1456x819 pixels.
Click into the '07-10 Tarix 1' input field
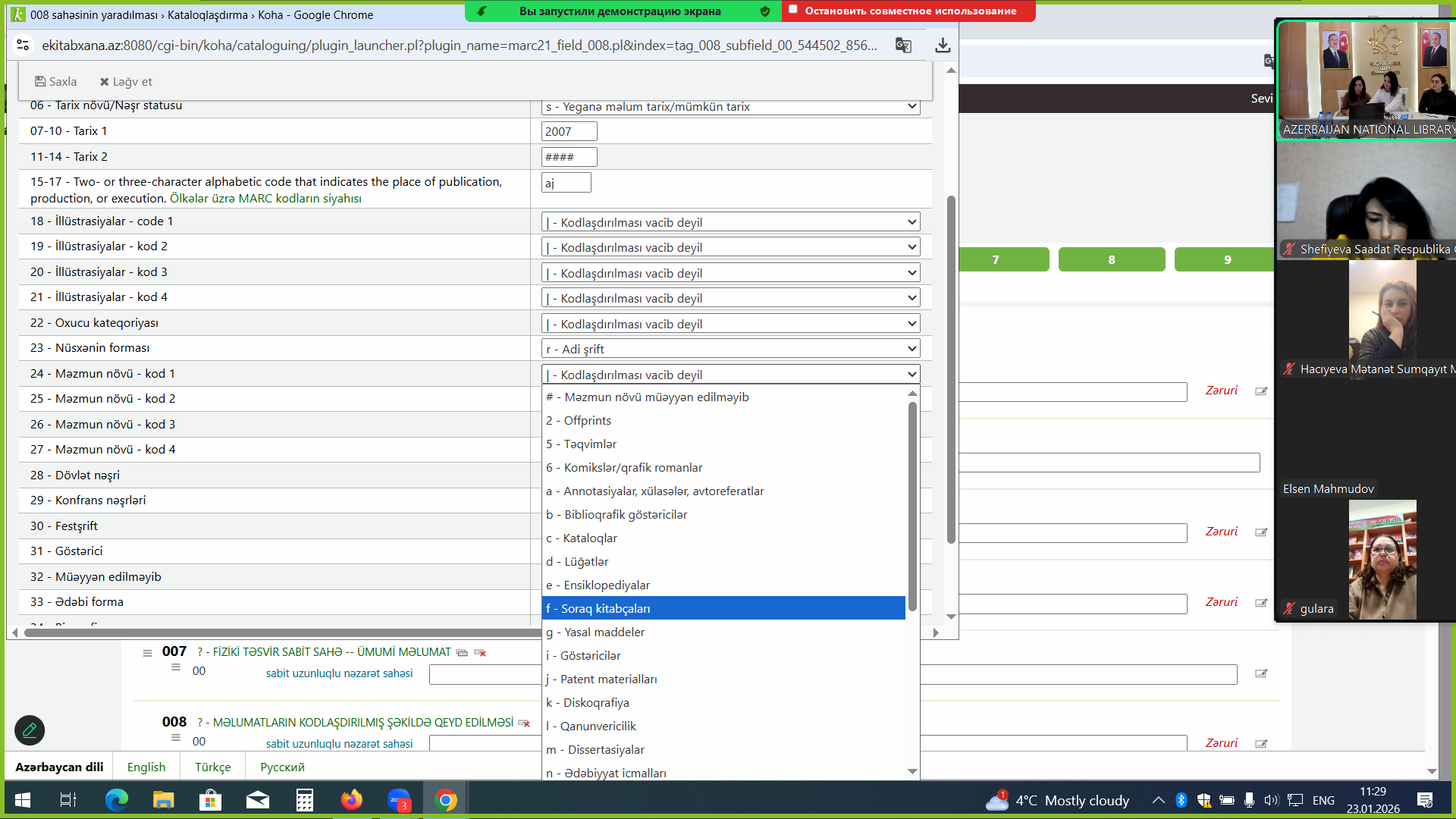[569, 132]
